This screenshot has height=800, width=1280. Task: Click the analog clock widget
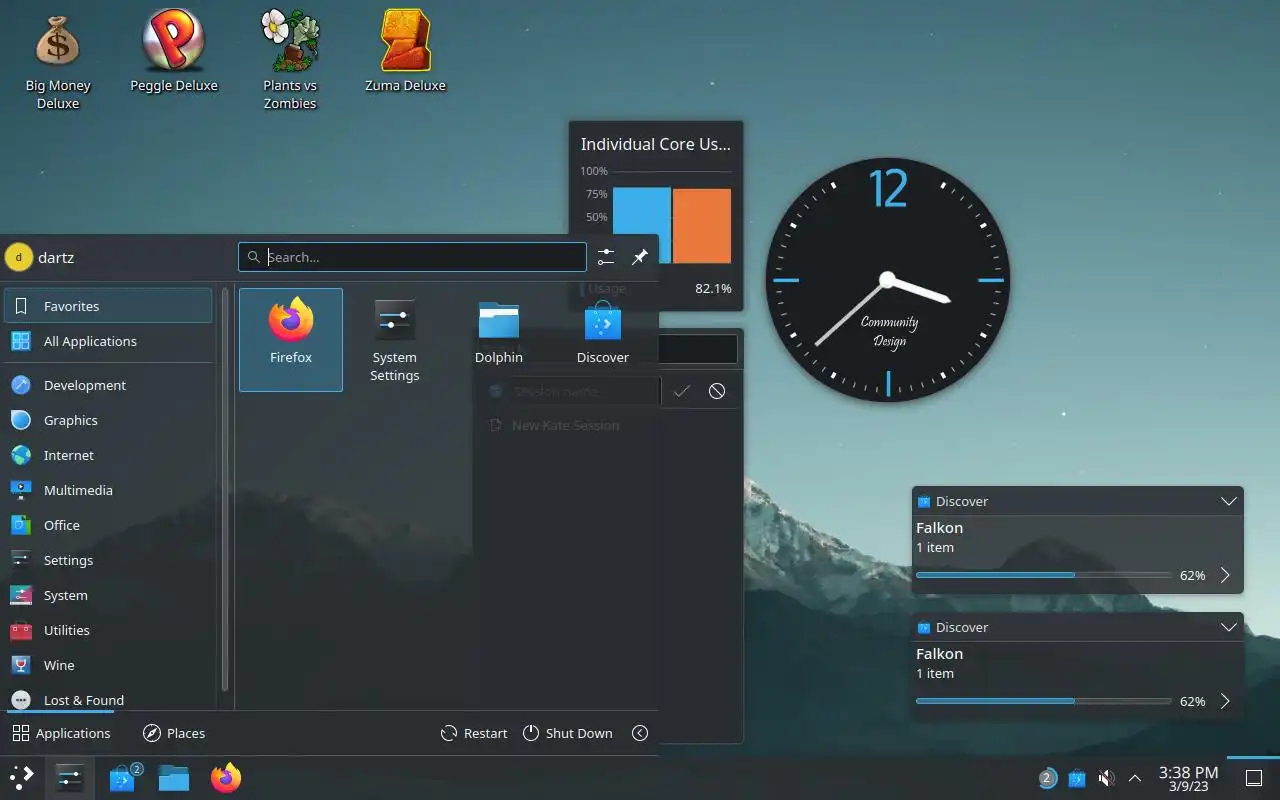coord(888,280)
